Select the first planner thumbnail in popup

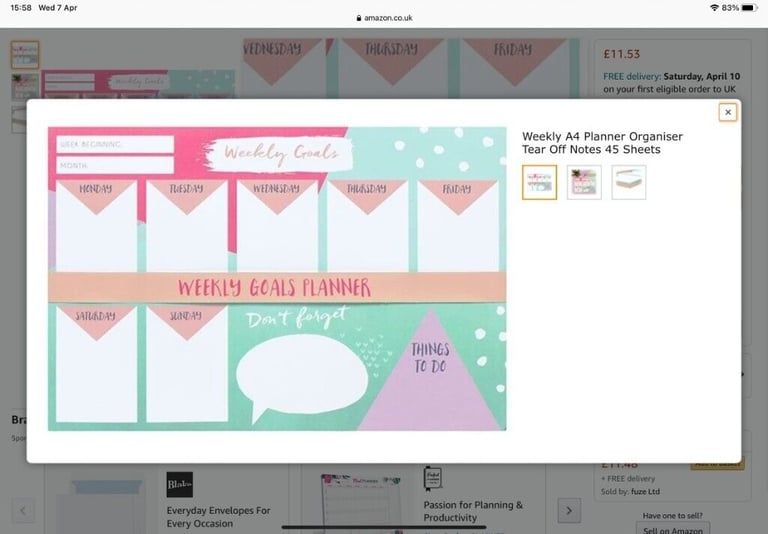539,182
